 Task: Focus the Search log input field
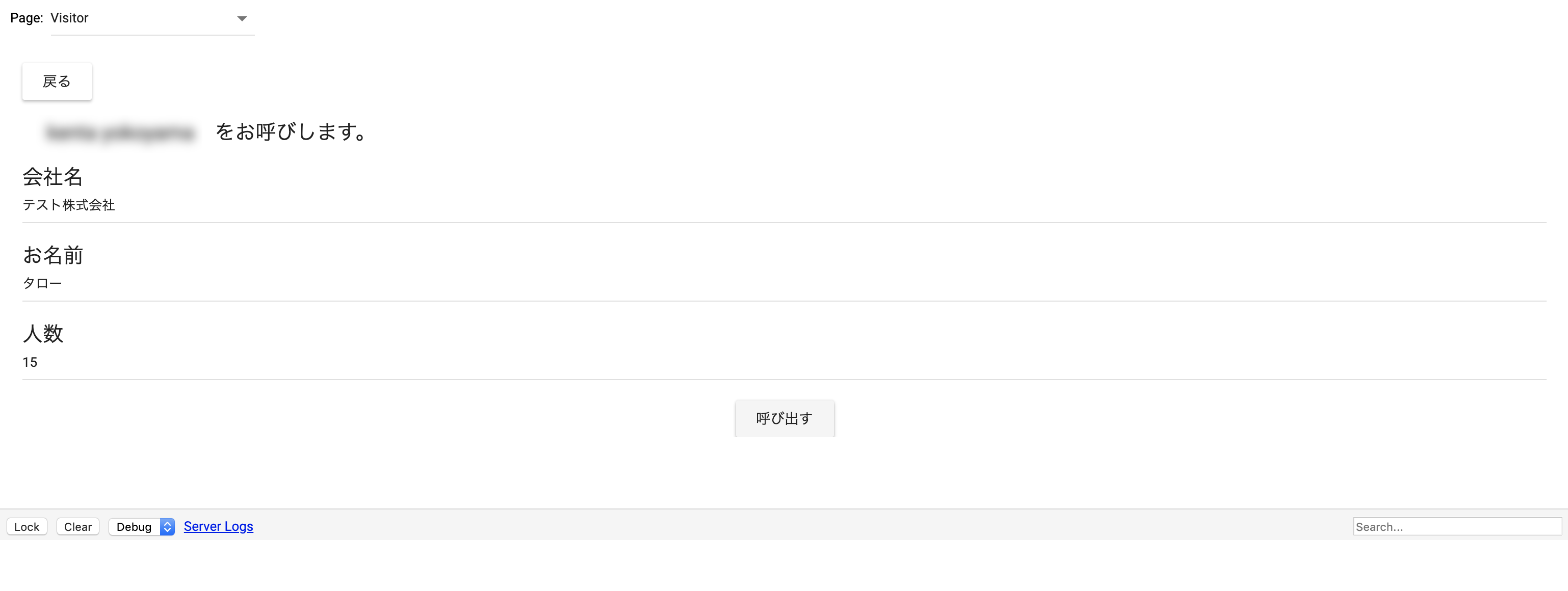click(x=1456, y=526)
